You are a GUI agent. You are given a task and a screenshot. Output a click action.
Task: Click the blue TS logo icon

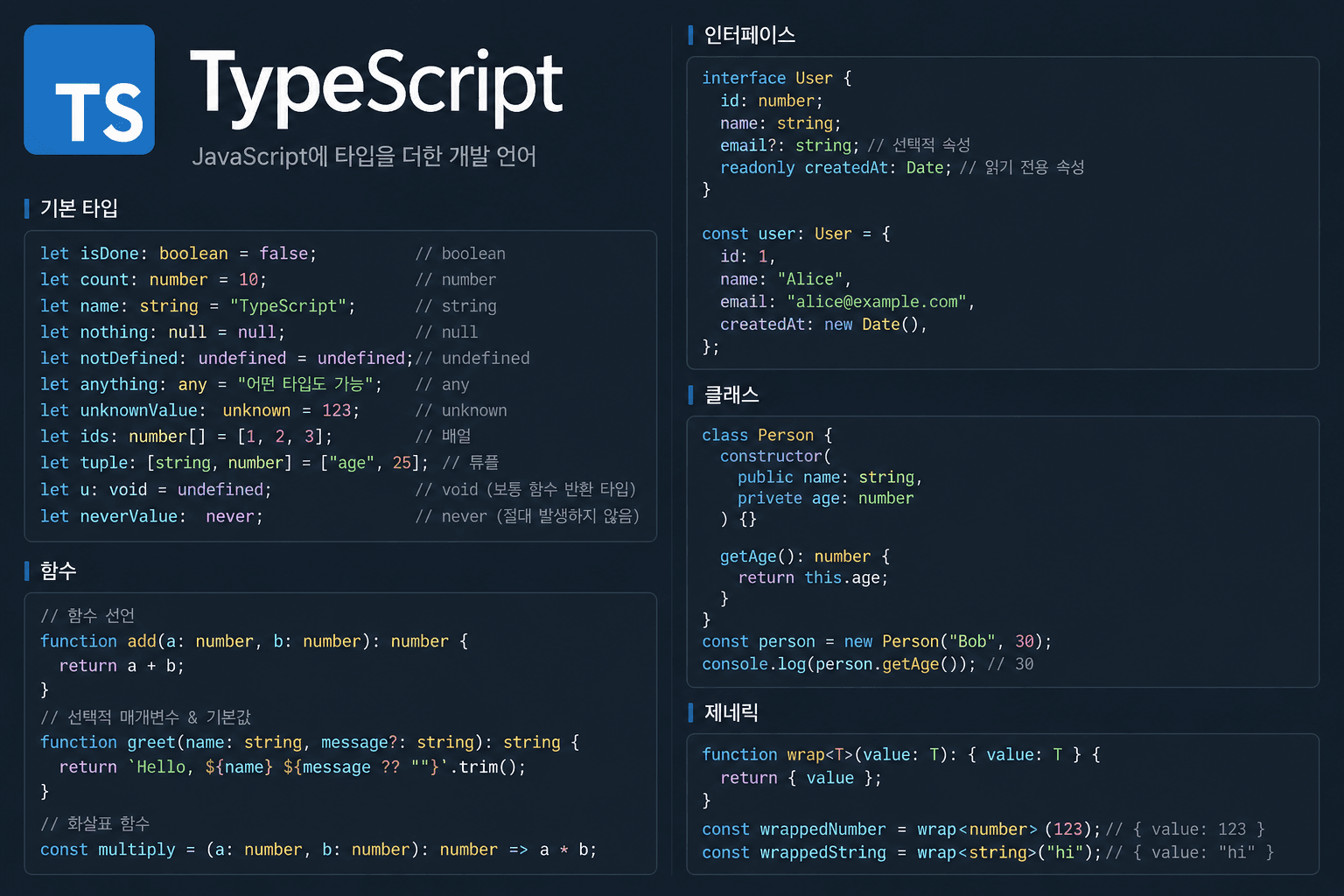coord(89,89)
